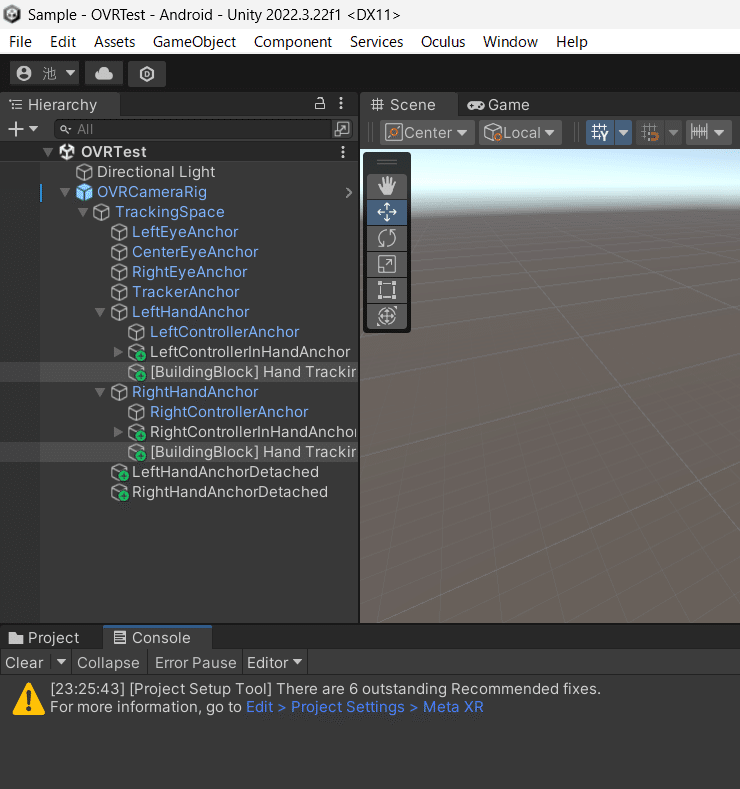
Task: Select the Rect tool
Action: [386, 290]
